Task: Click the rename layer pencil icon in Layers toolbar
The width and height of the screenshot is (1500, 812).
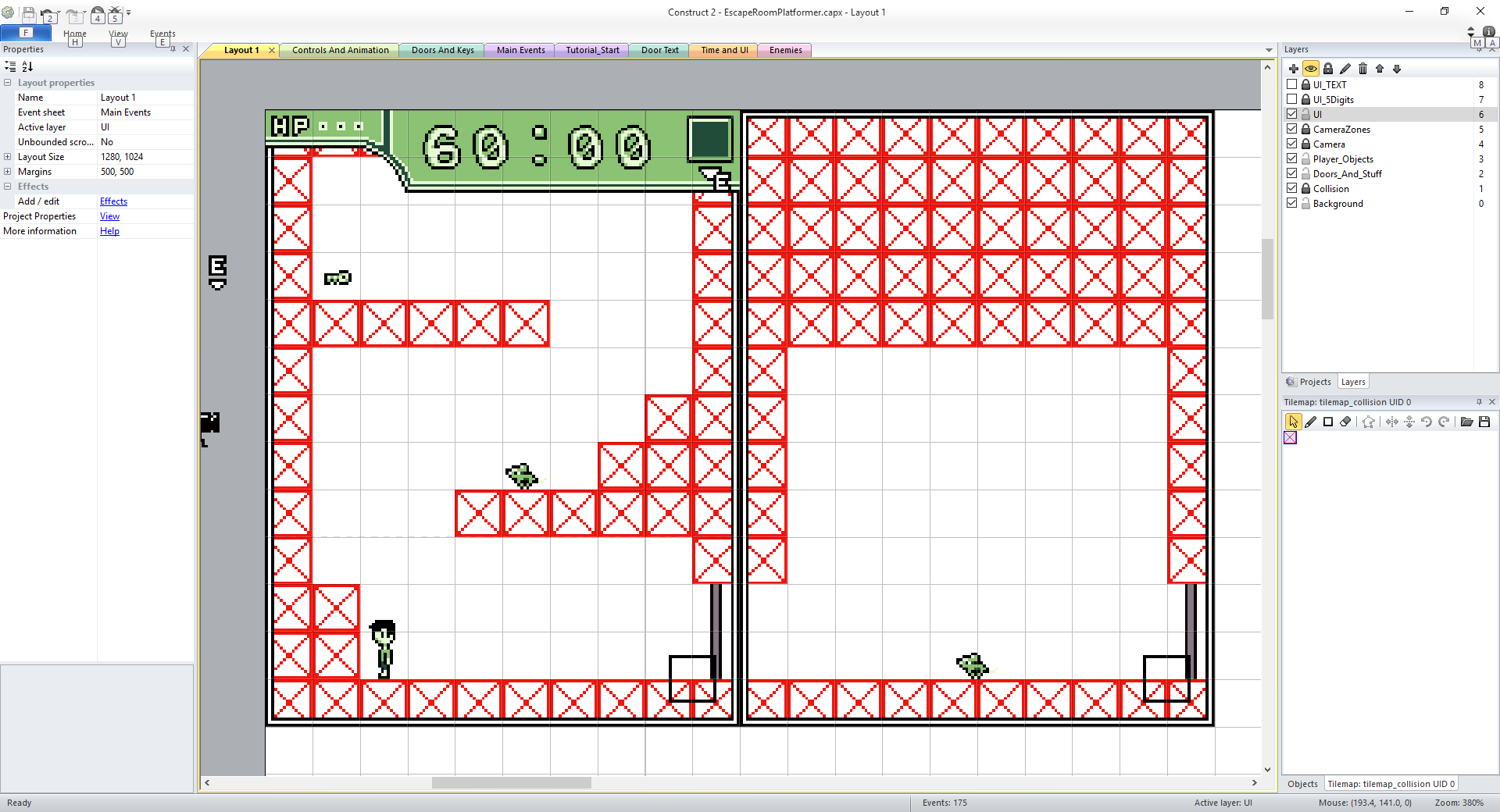Action: tap(1345, 69)
